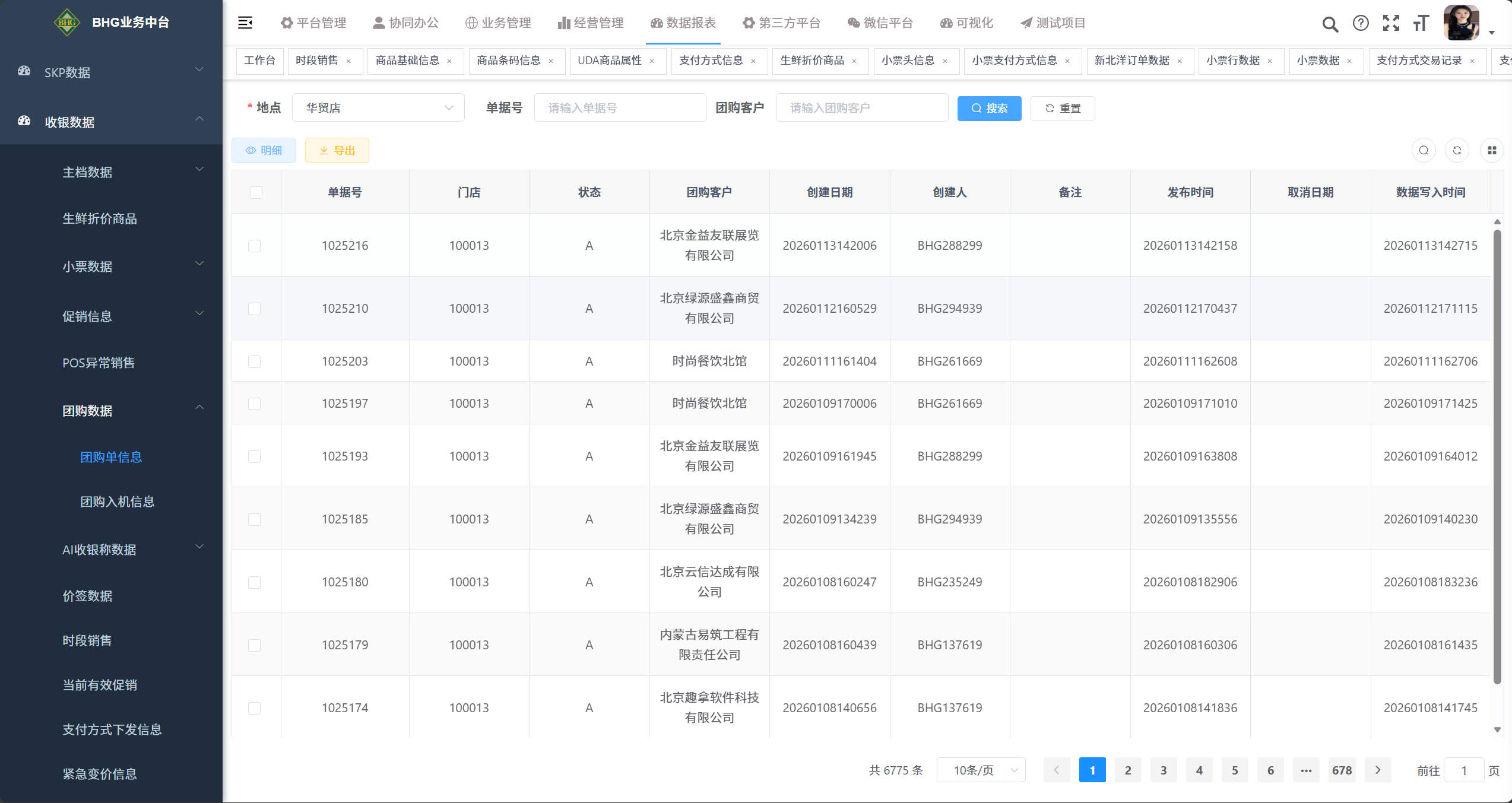The image size is (1512, 803).
Task: Open the 小票头信息 tab
Action: coord(908,61)
